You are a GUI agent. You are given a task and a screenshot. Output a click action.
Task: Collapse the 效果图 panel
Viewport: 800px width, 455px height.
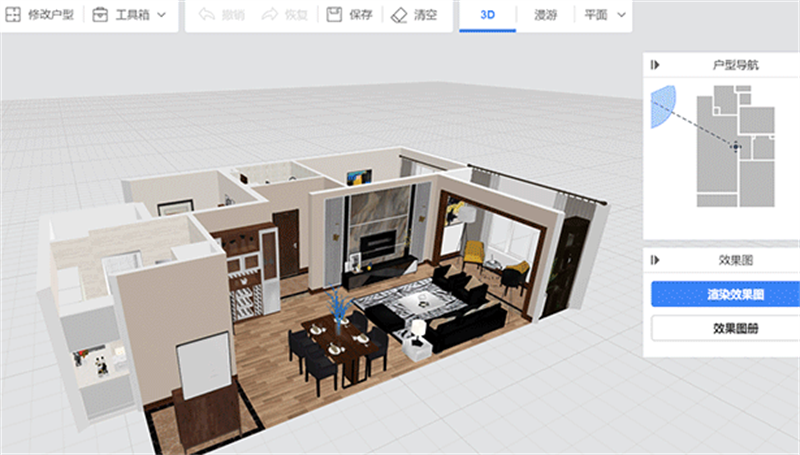(655, 260)
